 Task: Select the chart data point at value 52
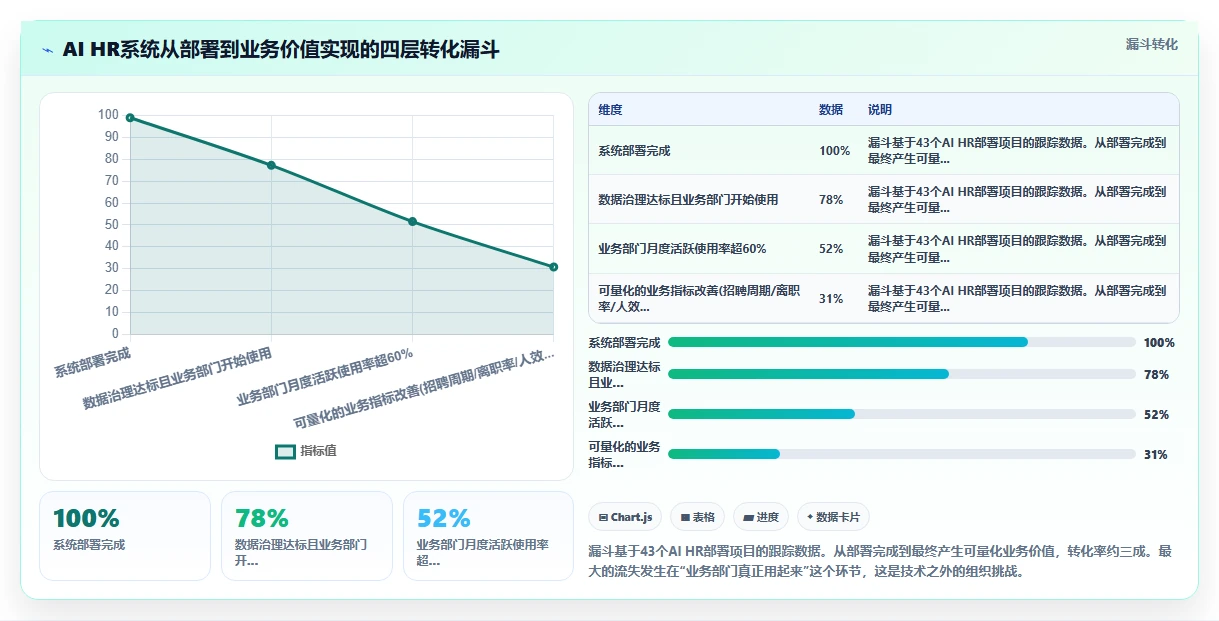click(412, 222)
